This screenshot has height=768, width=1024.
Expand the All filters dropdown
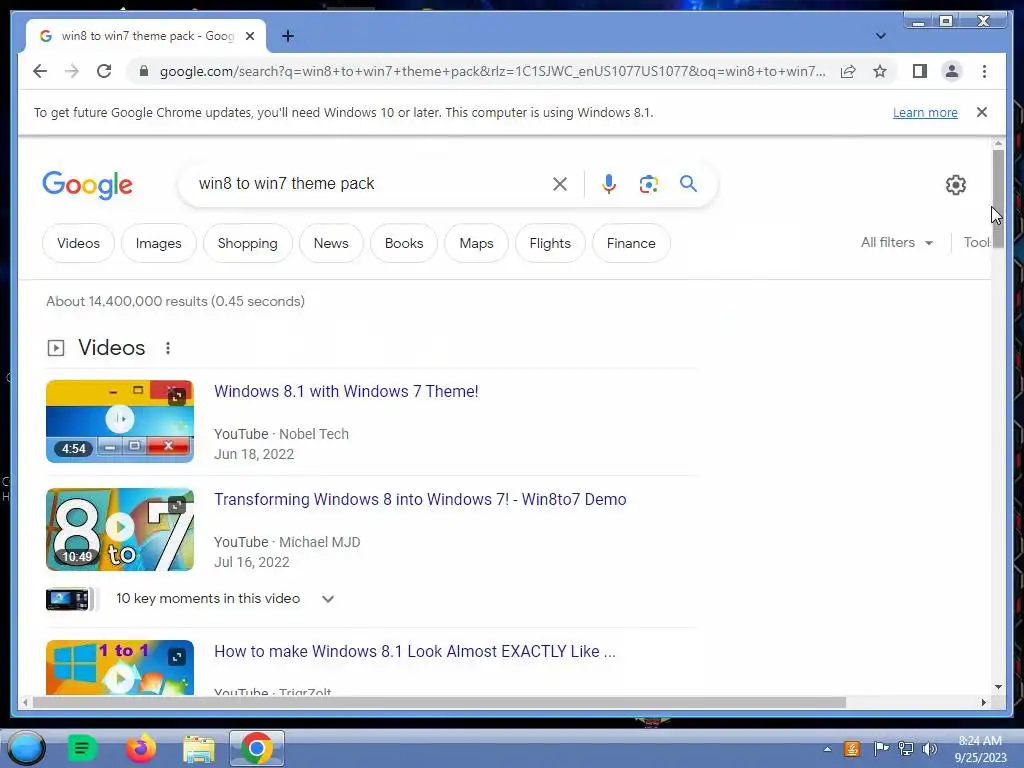897,242
